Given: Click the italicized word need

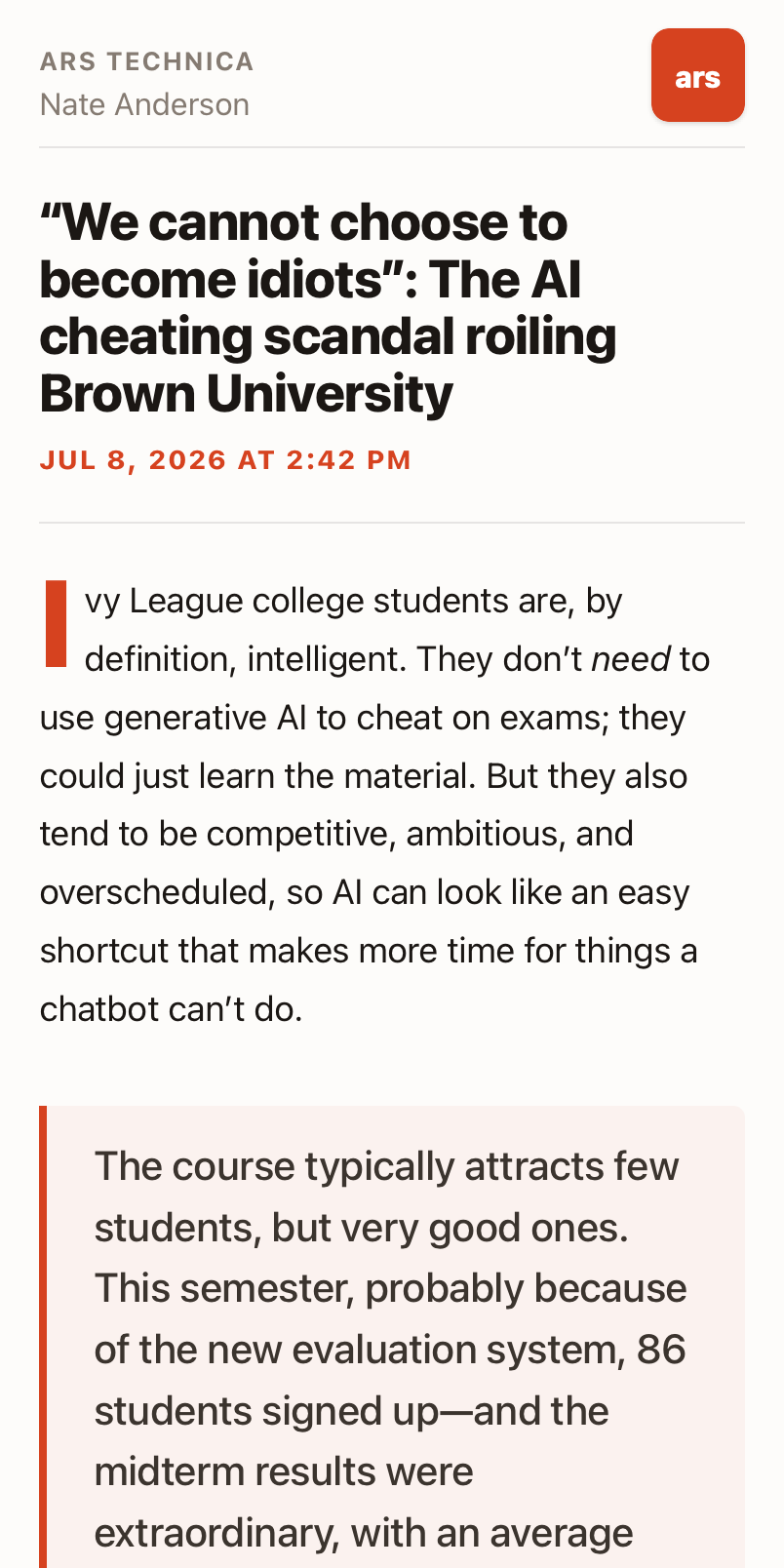Looking at the screenshot, I should click(x=631, y=659).
